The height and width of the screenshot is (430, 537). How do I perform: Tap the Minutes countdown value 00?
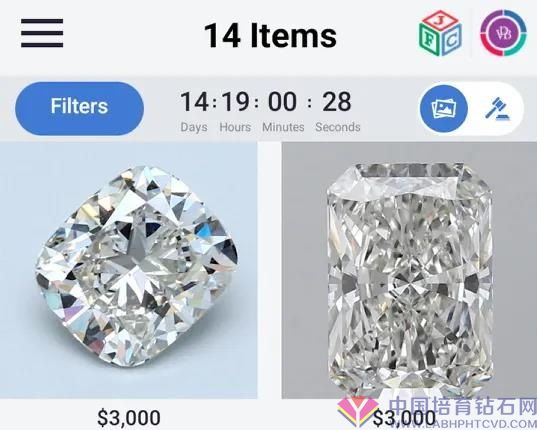[282, 102]
